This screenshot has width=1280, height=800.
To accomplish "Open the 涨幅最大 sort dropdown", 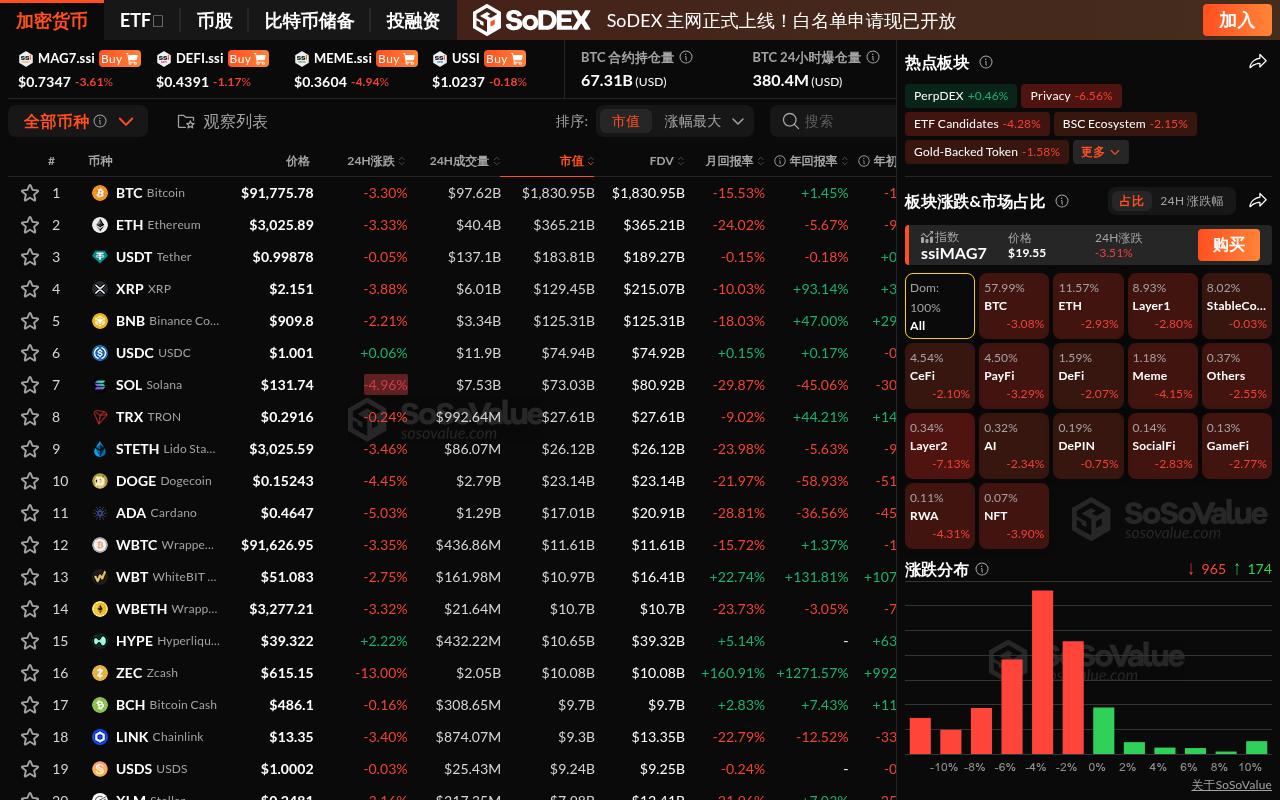I will (706, 121).
